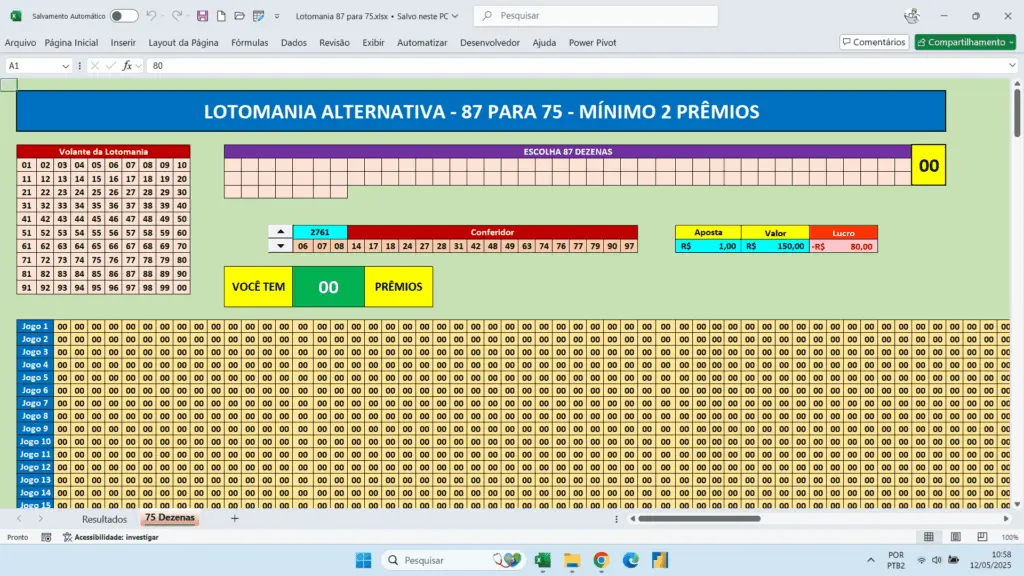Image resolution: width=1024 pixels, height=576 pixels.
Task: Click the user account avatar icon
Action: [x=912, y=16]
